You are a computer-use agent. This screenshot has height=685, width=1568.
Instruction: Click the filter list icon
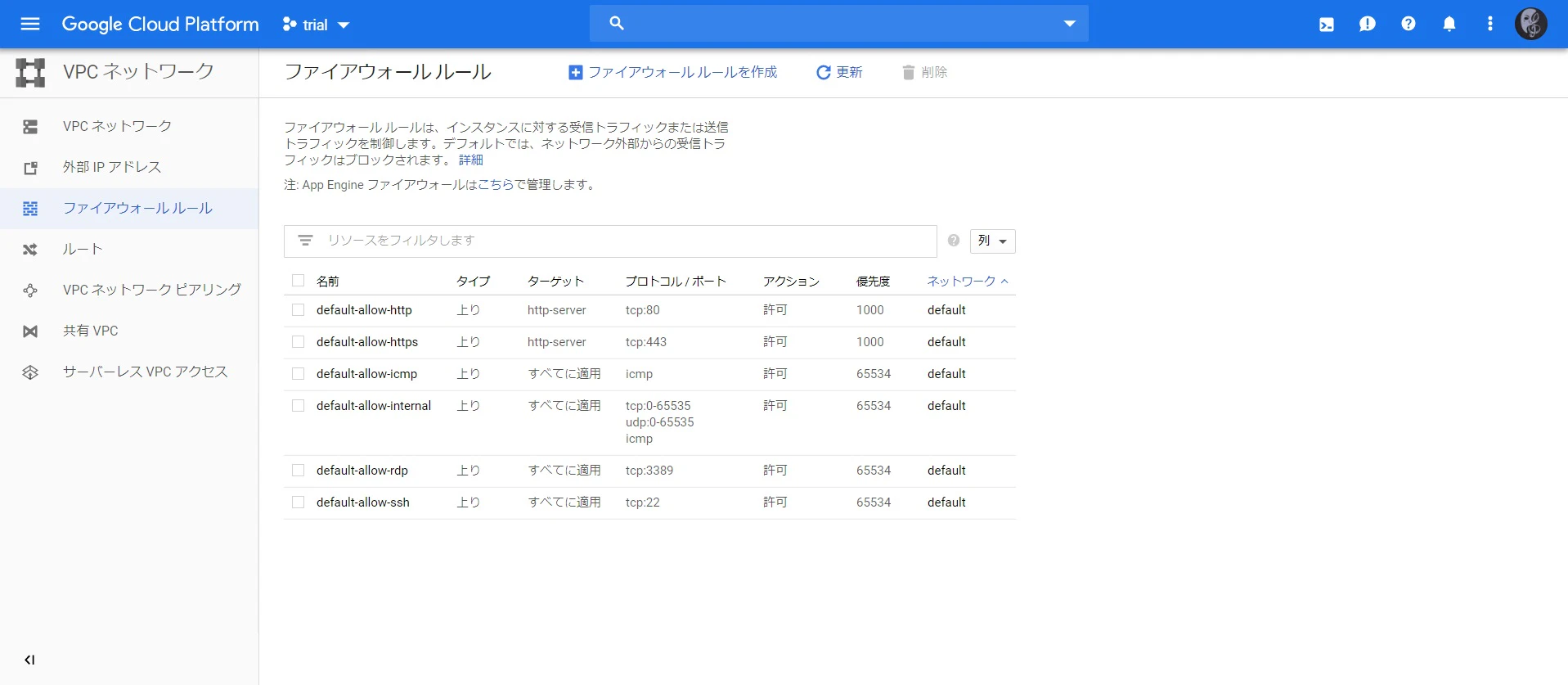coord(305,241)
